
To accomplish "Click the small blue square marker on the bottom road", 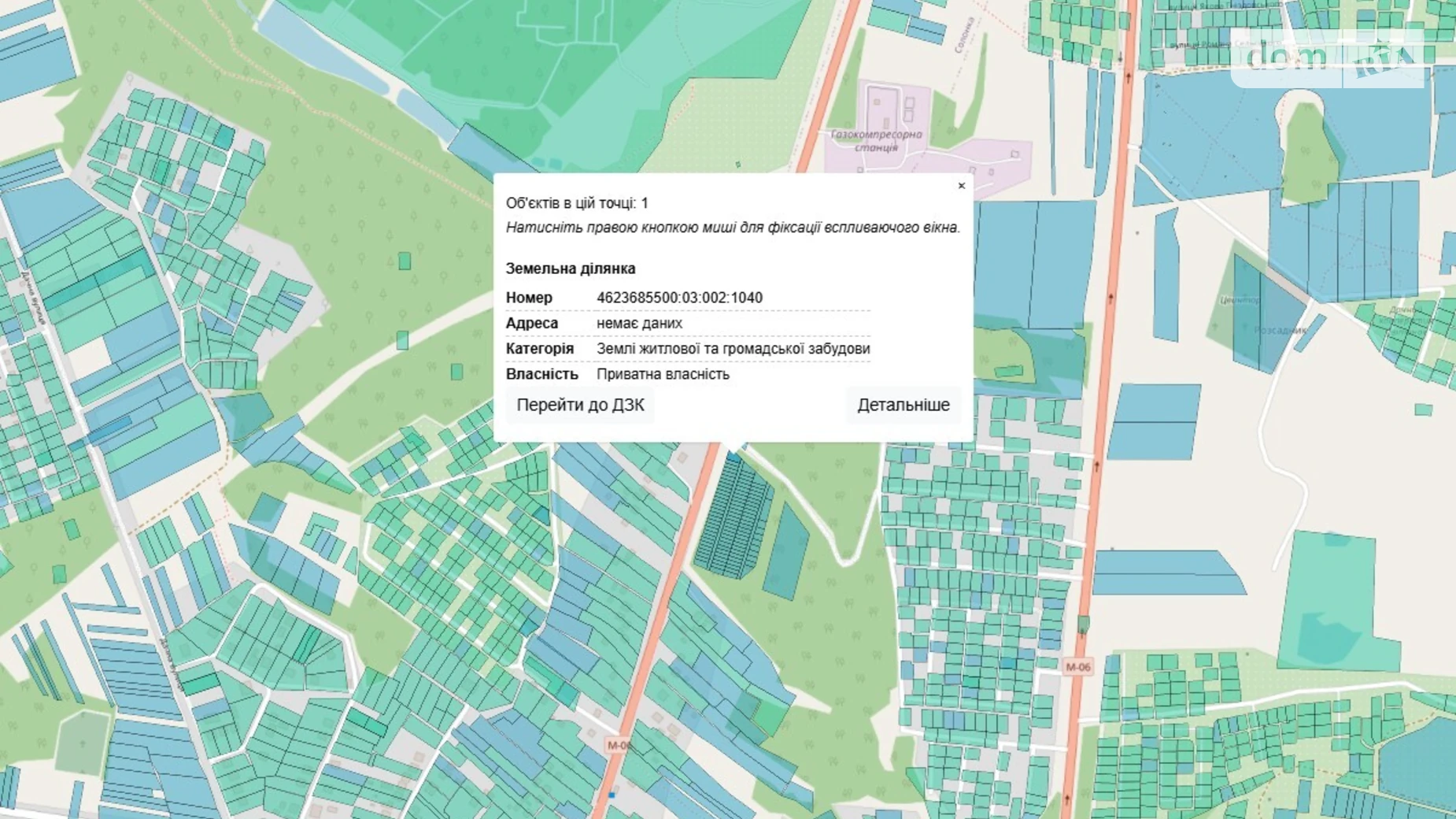I will (612, 795).
